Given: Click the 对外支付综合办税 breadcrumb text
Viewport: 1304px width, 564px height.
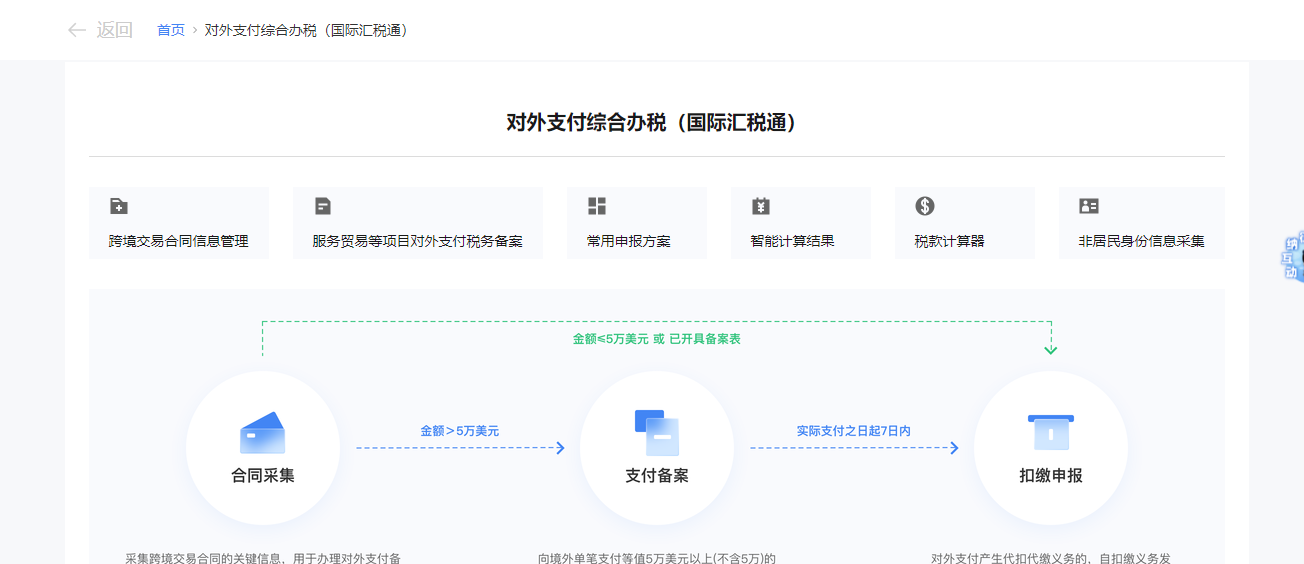Looking at the screenshot, I should 306,30.
